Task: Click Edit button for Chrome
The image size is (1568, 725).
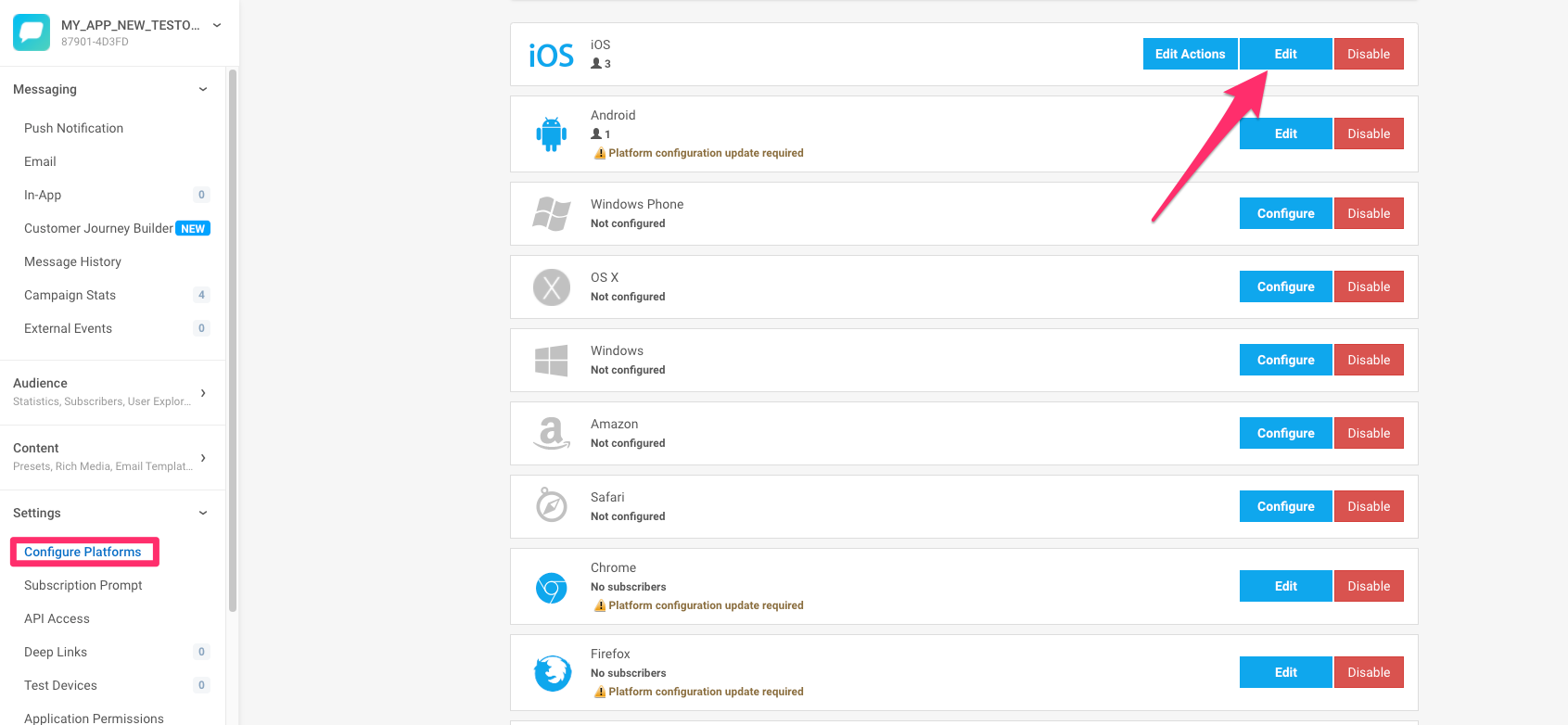Action: (1285, 586)
